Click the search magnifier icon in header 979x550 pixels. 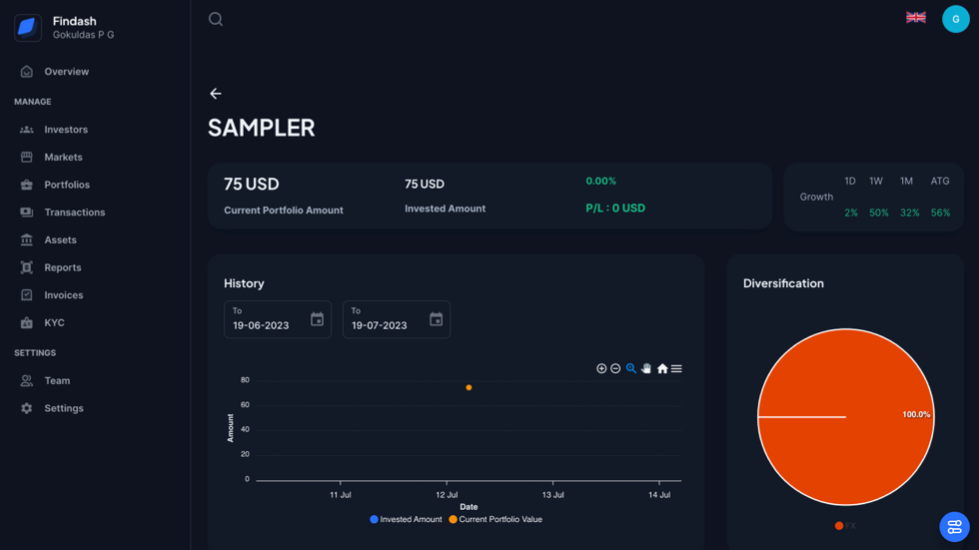[x=215, y=19]
